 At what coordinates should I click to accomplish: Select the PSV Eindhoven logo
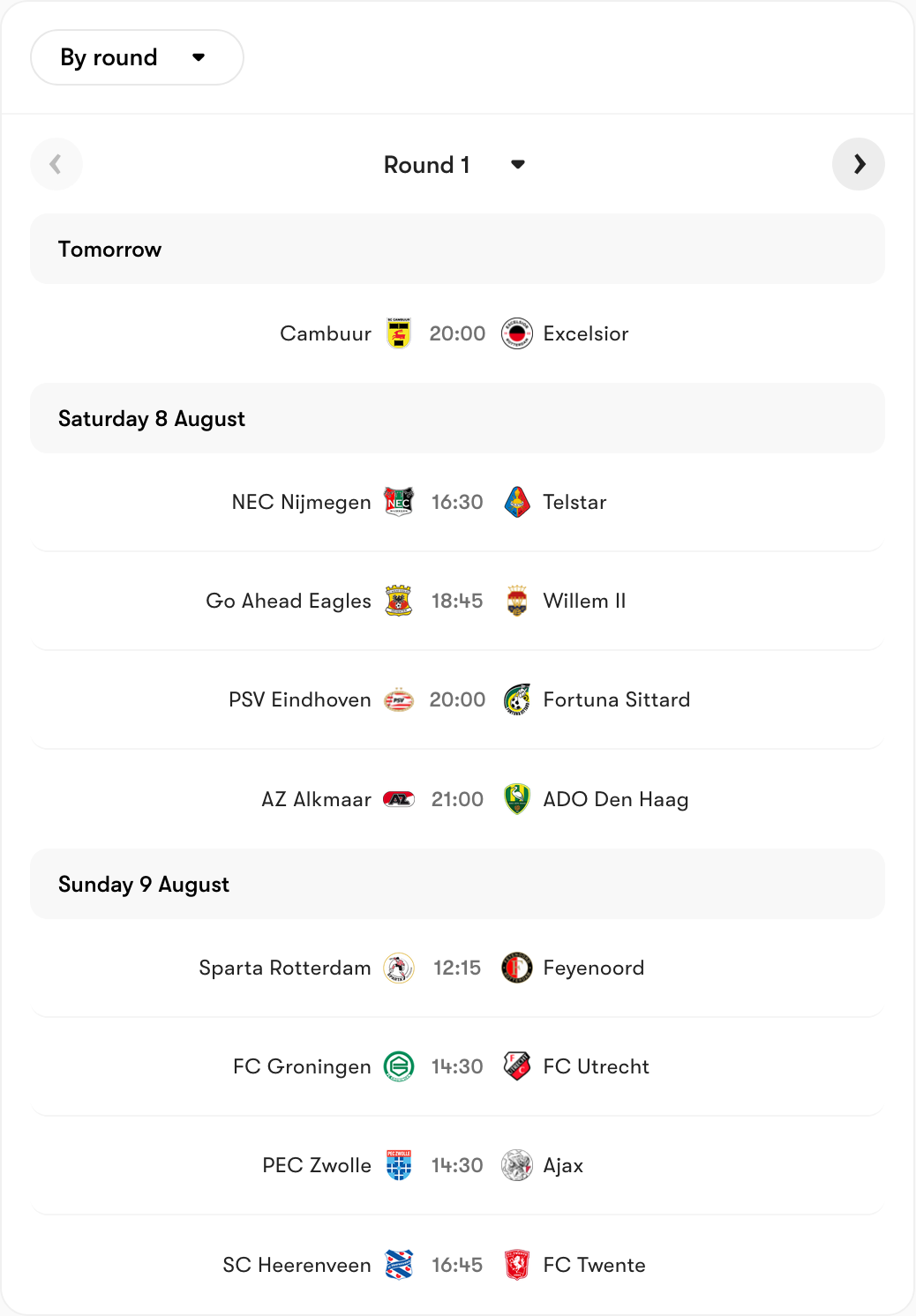(399, 699)
